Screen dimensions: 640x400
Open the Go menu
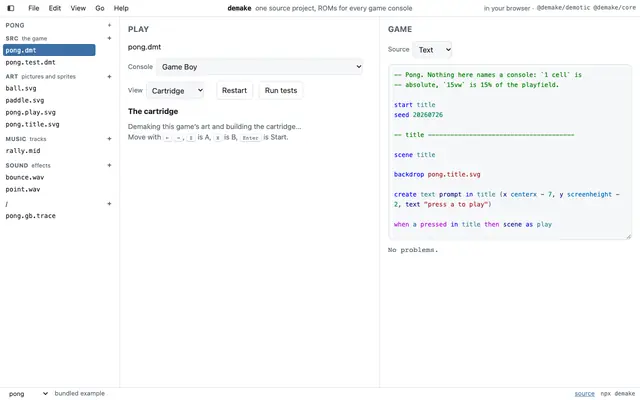point(100,8)
